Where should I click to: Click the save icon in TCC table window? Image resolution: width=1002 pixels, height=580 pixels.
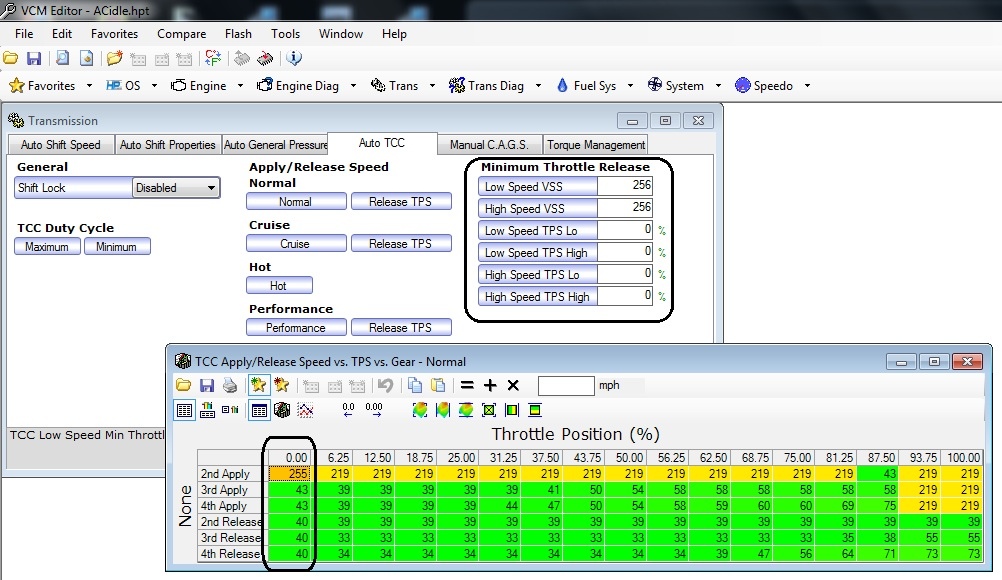tap(207, 385)
